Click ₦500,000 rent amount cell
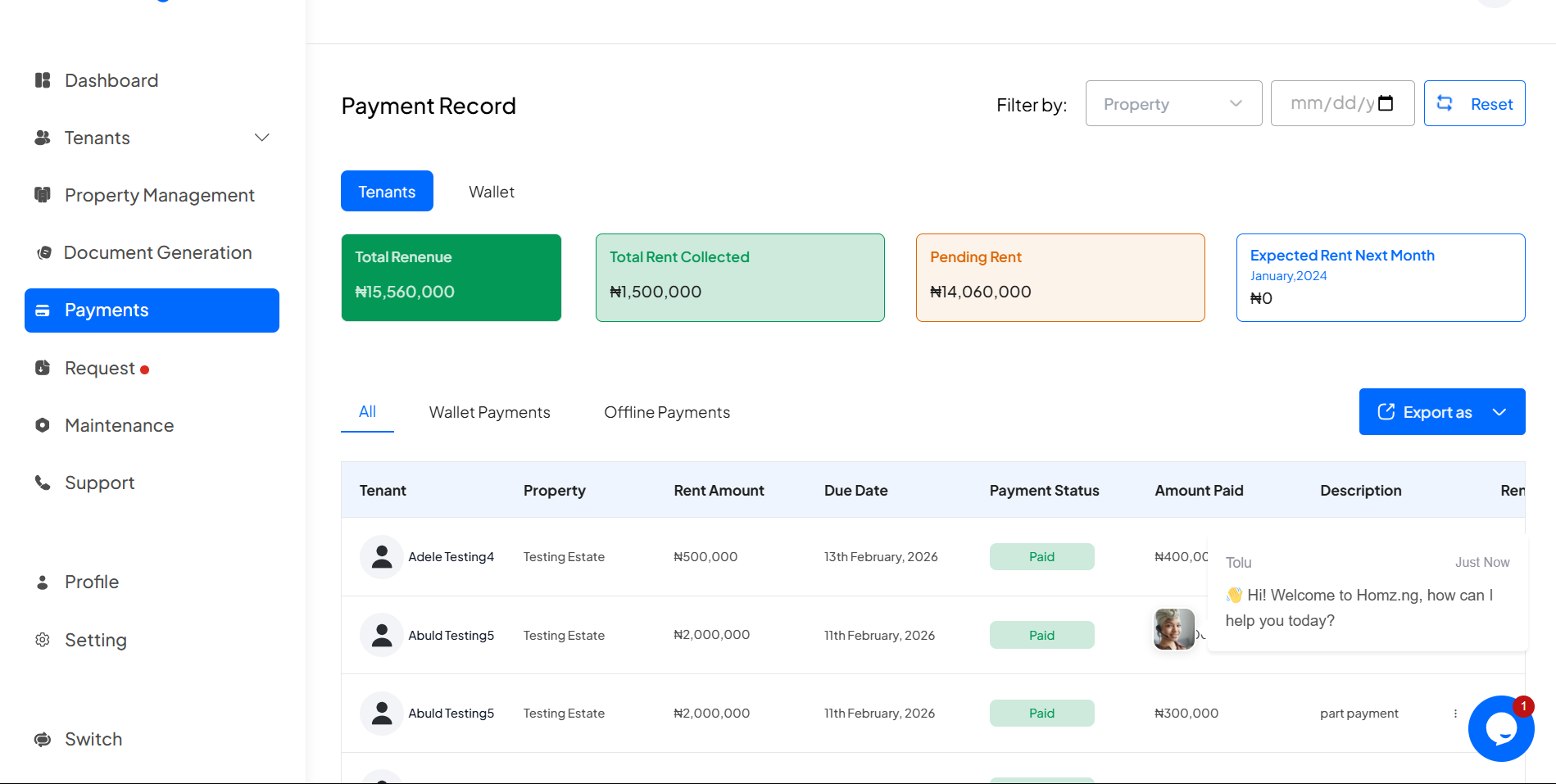The image size is (1556, 784). (x=705, y=557)
